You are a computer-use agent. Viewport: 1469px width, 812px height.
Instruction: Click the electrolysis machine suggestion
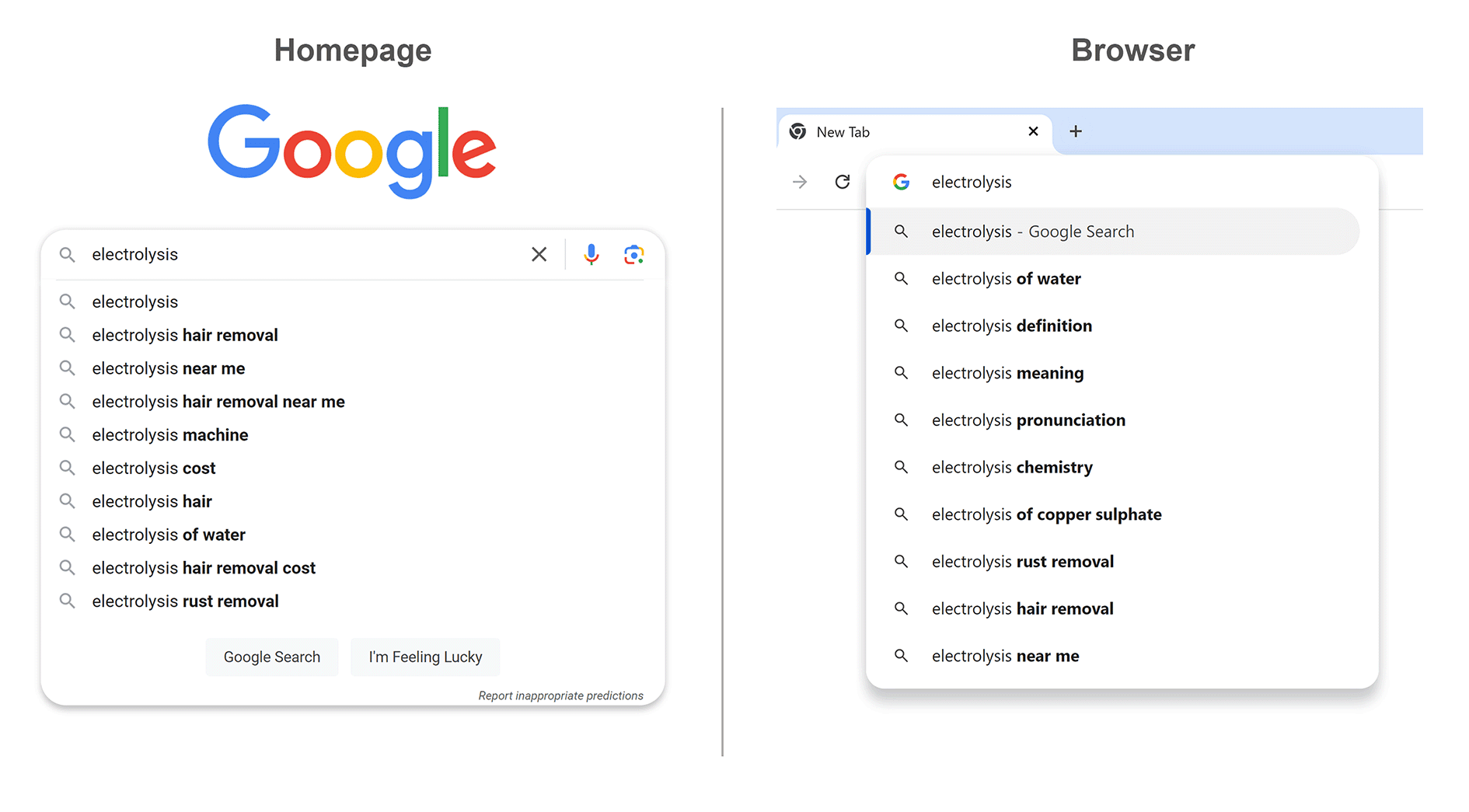click(x=169, y=434)
